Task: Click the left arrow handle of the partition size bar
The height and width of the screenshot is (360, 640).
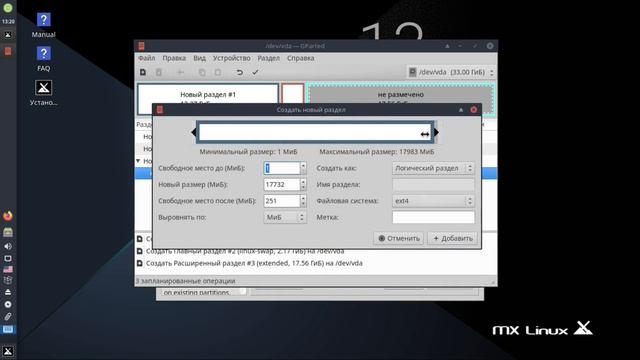Action: pyautogui.click(x=193, y=132)
